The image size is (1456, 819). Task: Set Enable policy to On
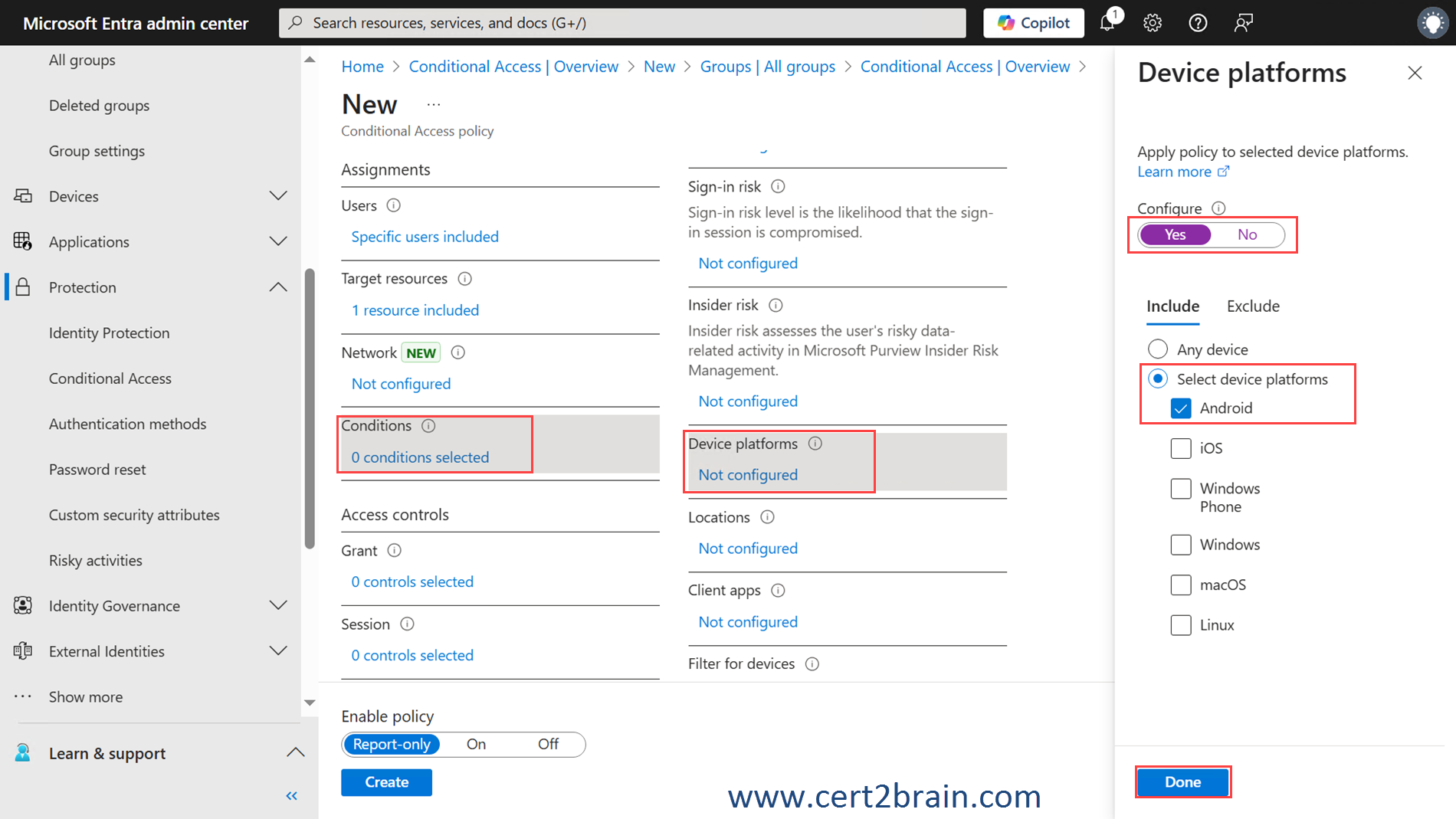point(476,744)
